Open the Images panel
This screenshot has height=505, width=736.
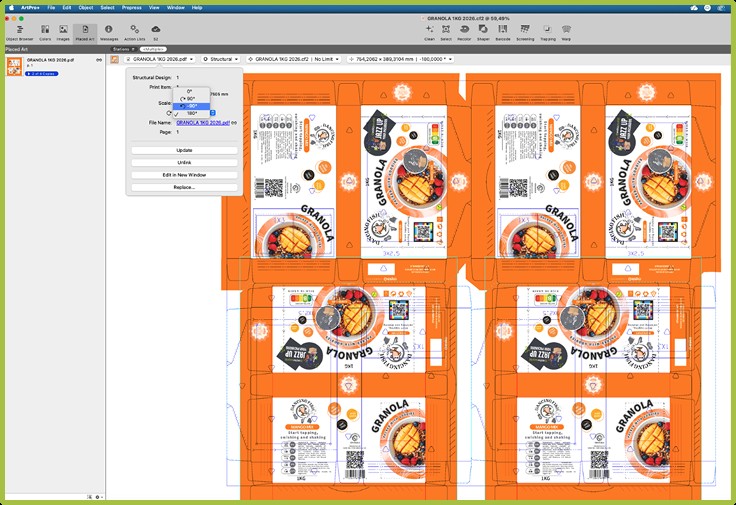63,33
